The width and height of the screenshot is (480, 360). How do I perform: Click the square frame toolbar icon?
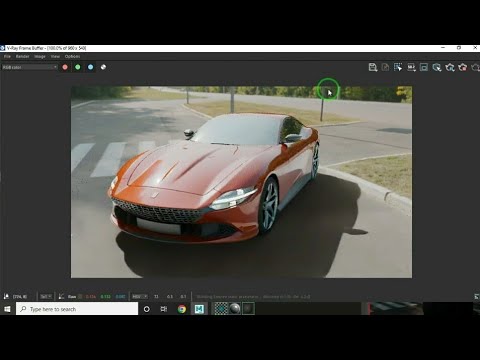coord(424,68)
